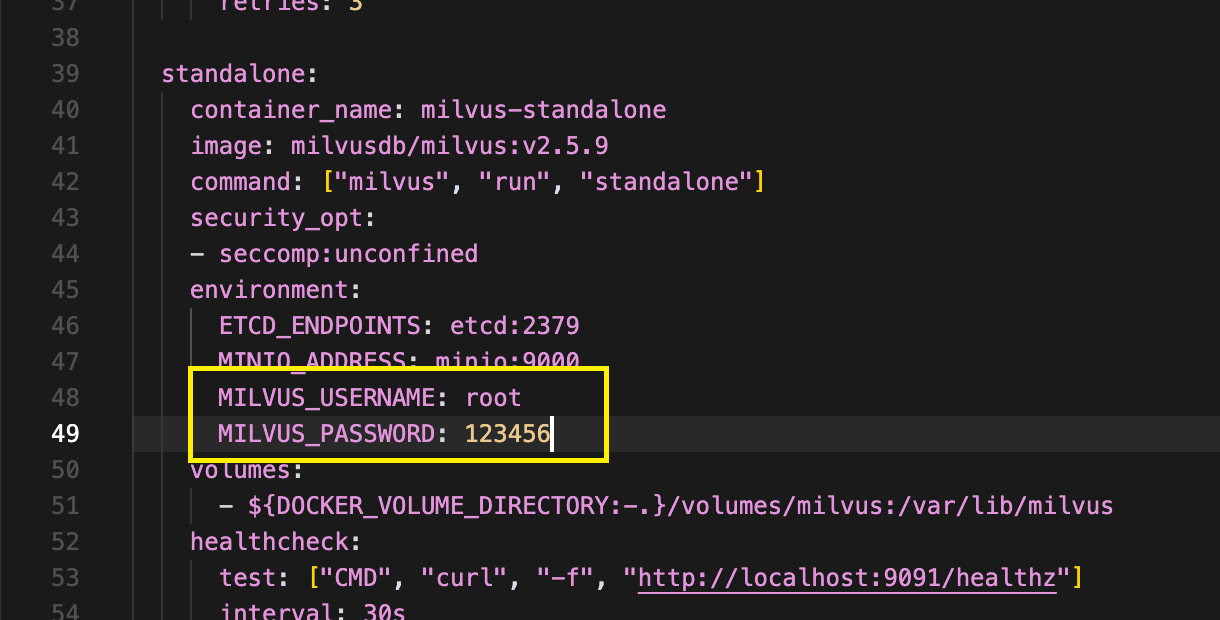Click line number 42 in the gutter
The width and height of the screenshot is (1220, 620).
[x=65, y=181]
